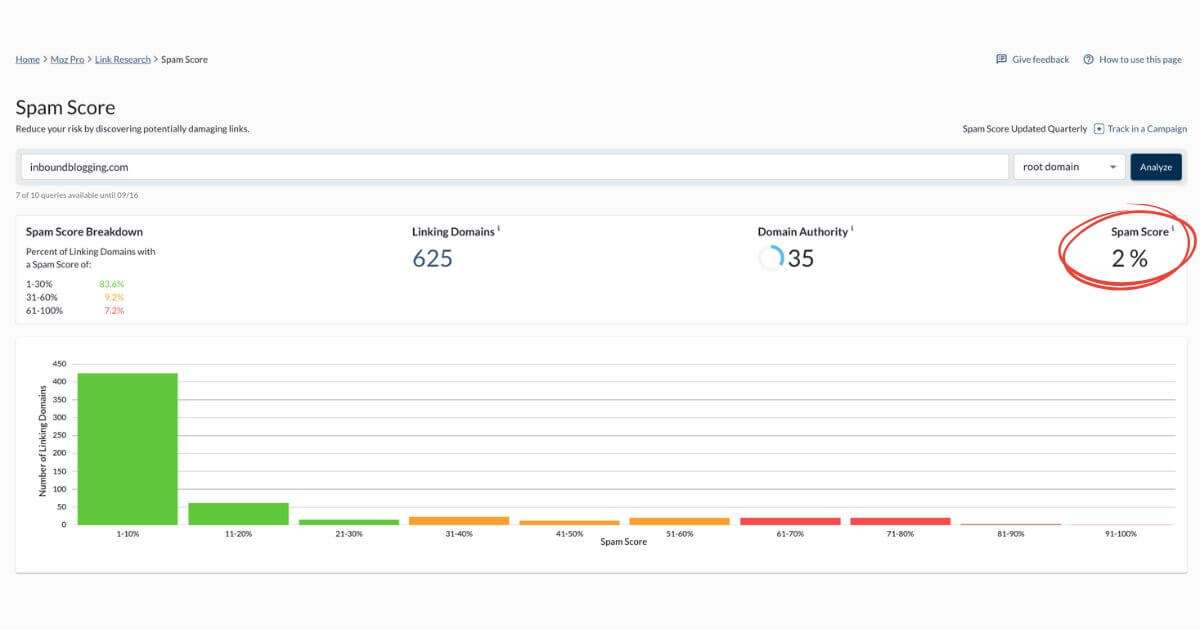Click the Track in a Campaign text link
This screenshot has width=1200, height=630.
[x=1147, y=128]
